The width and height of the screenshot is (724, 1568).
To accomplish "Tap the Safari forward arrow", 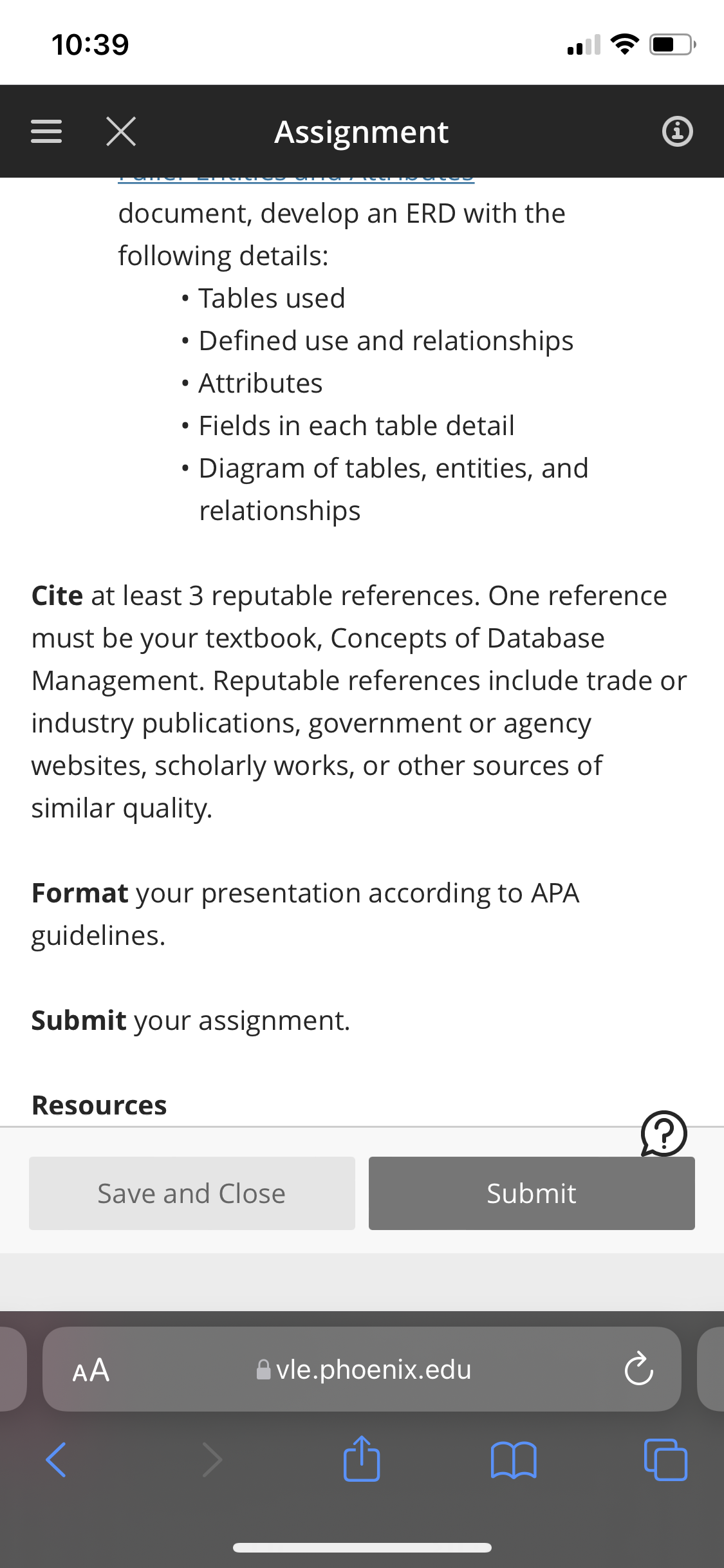I will (212, 1459).
